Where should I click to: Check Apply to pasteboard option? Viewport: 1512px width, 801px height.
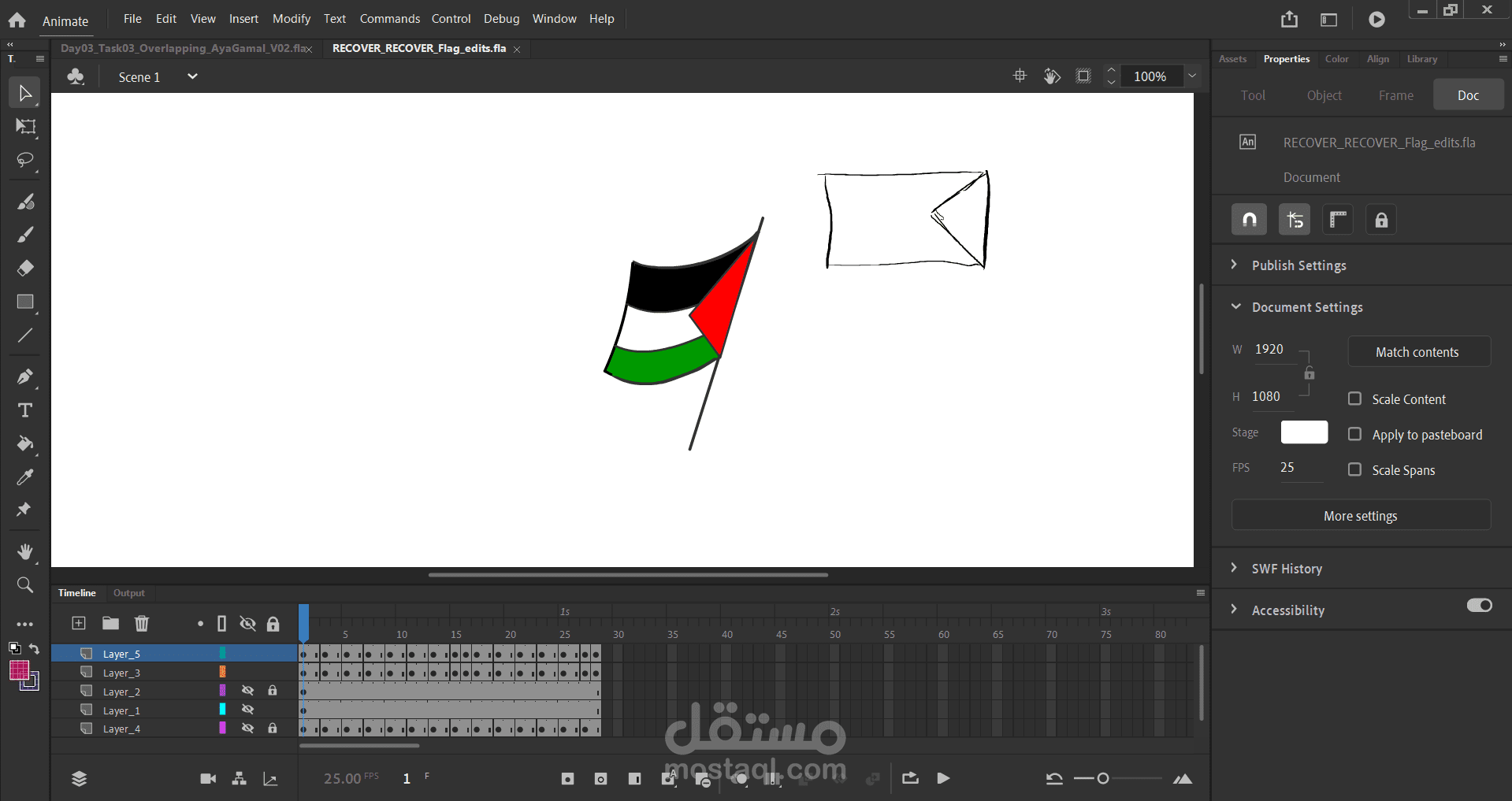(1354, 434)
